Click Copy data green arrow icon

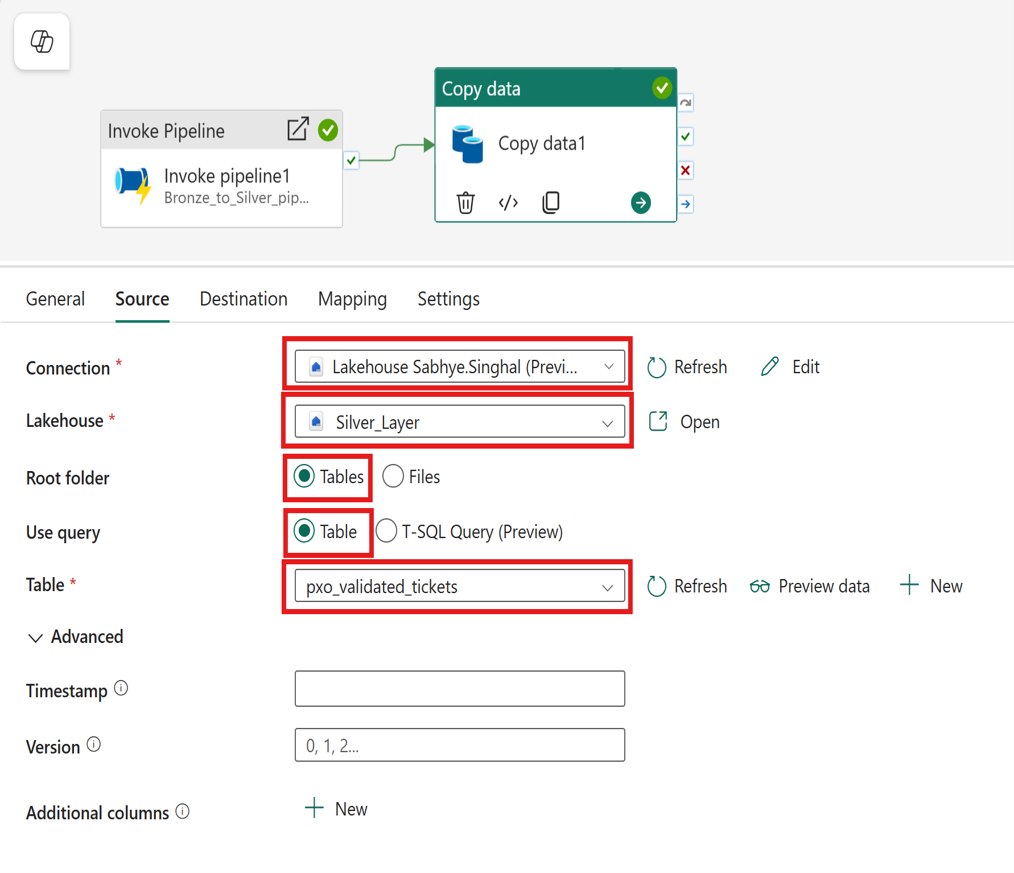click(641, 202)
